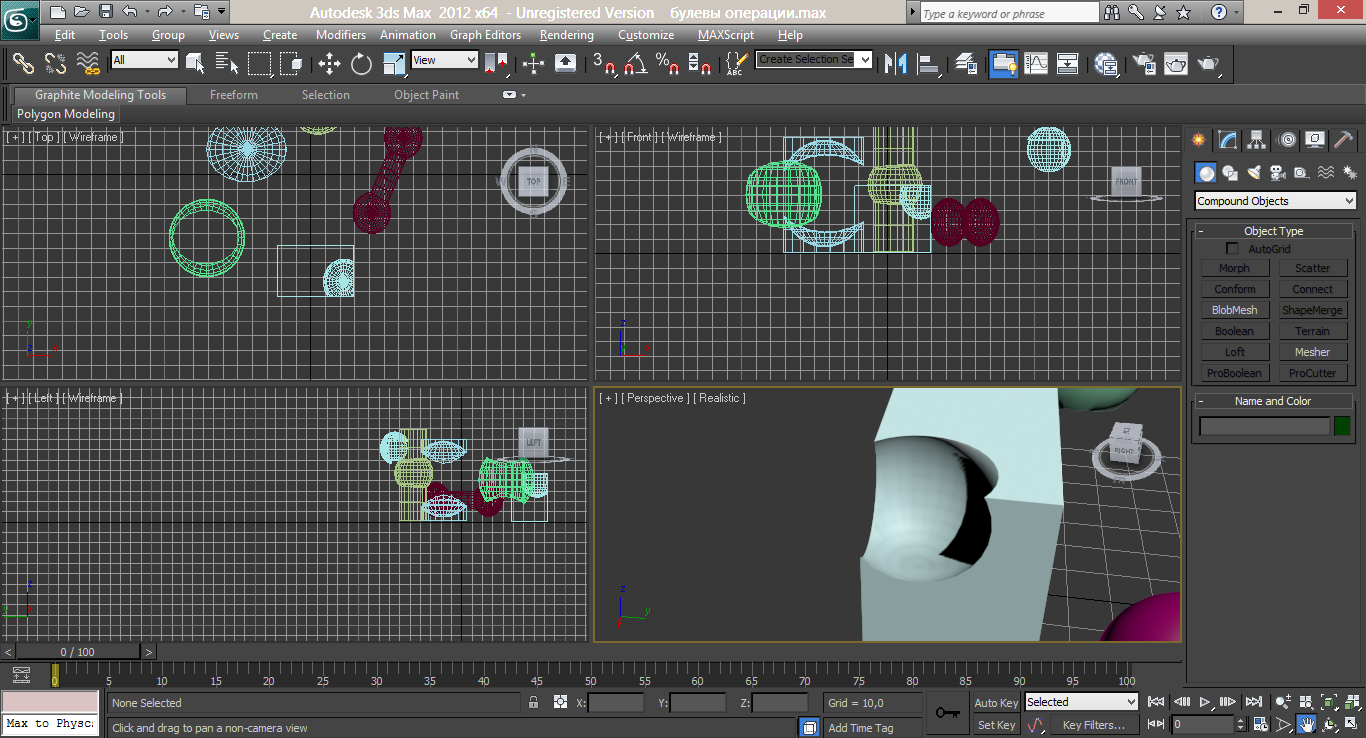This screenshot has width=1366, height=738.
Task: Click the ShapeMerge button
Action: [1313, 310]
